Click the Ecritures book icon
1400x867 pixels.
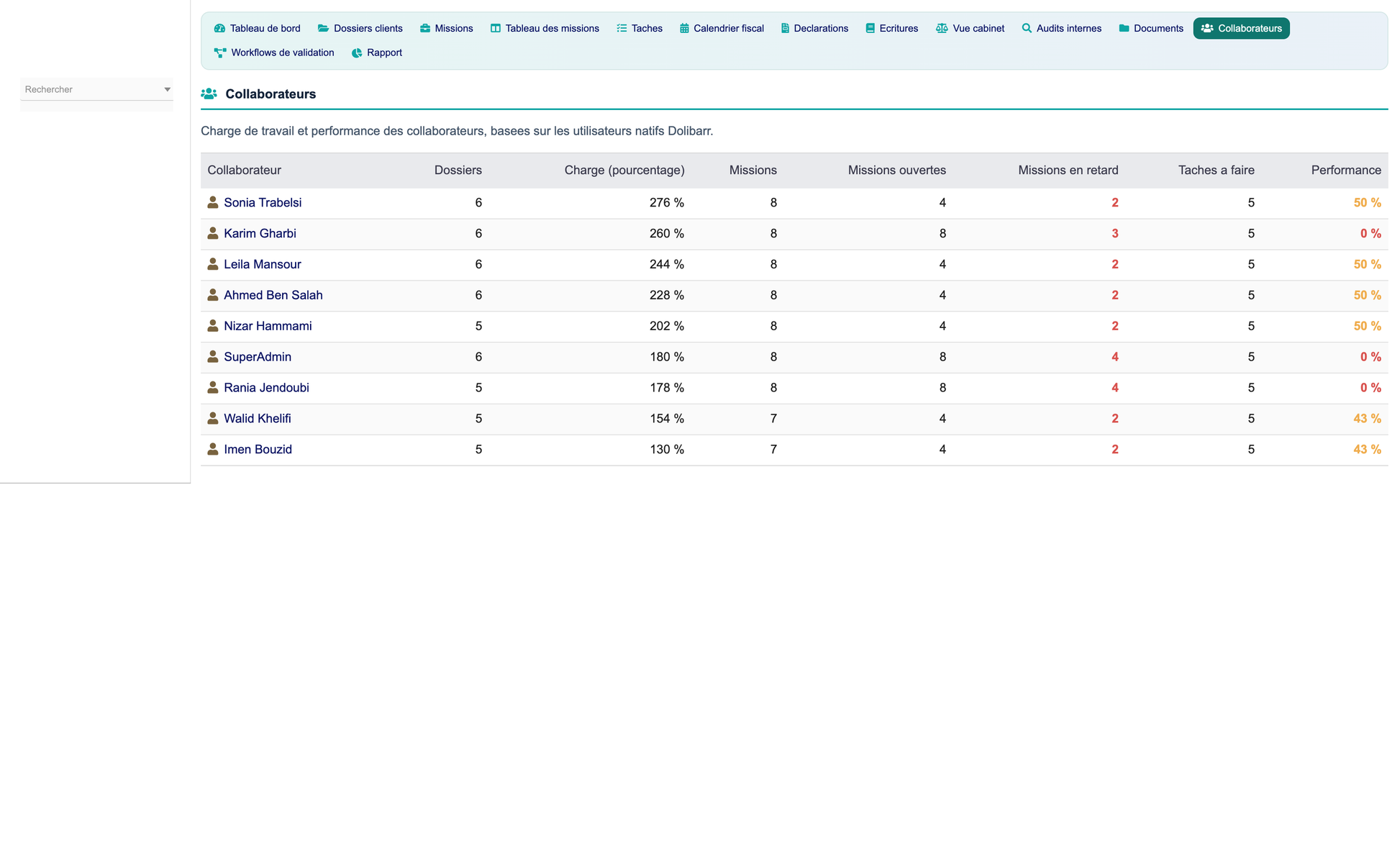(870, 29)
